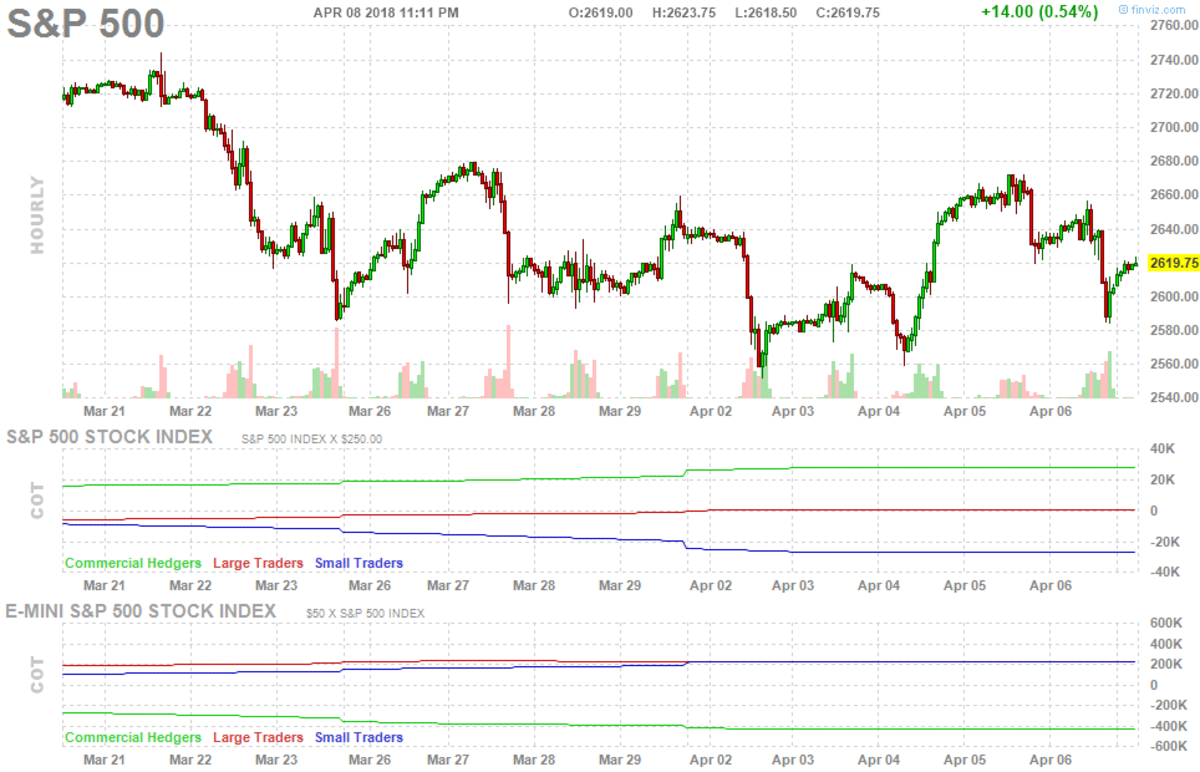Click "Large Traders" legend in S&P 500 COT panel

coord(258,563)
